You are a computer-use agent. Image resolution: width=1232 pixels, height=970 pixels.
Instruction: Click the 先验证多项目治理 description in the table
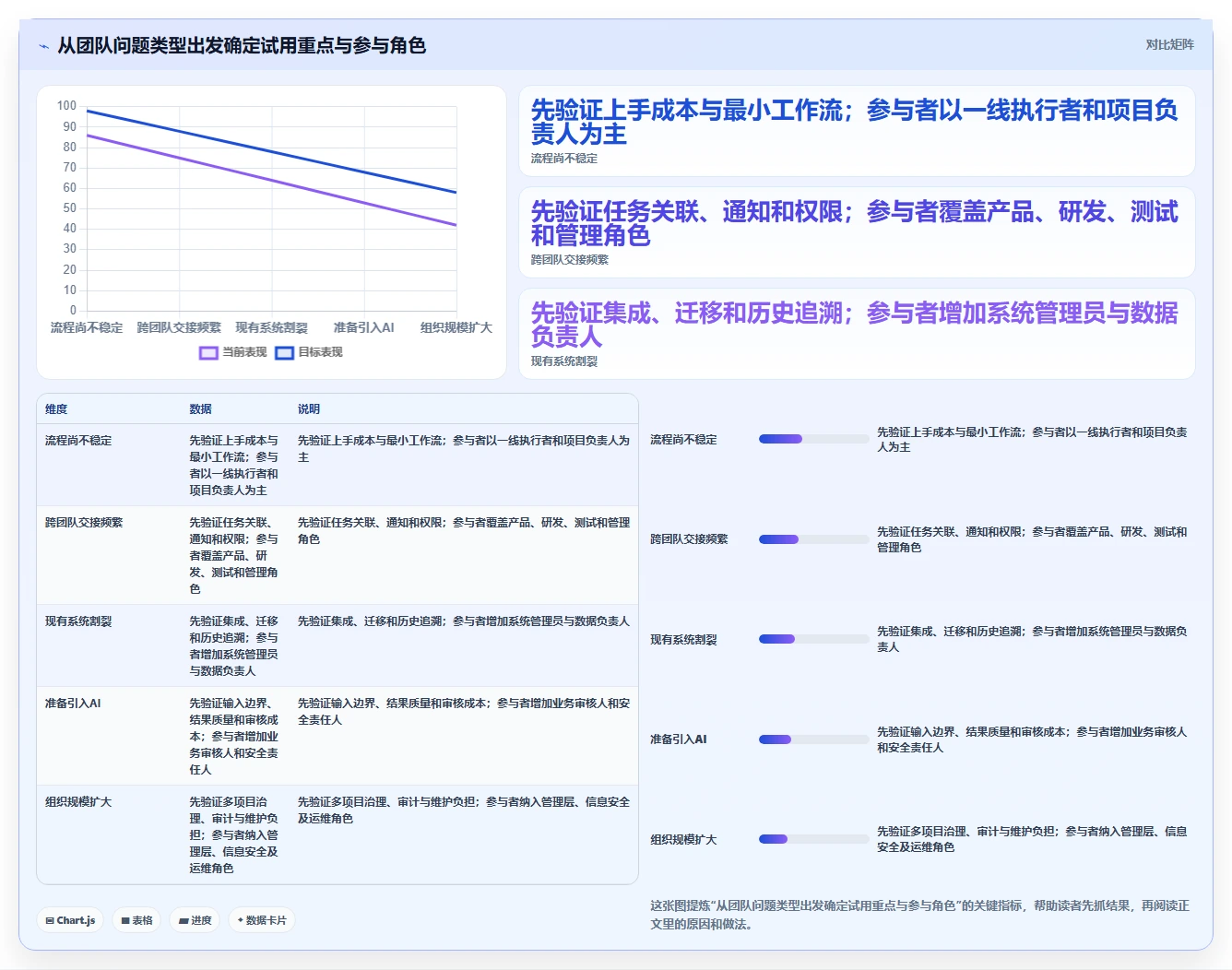tap(464, 810)
